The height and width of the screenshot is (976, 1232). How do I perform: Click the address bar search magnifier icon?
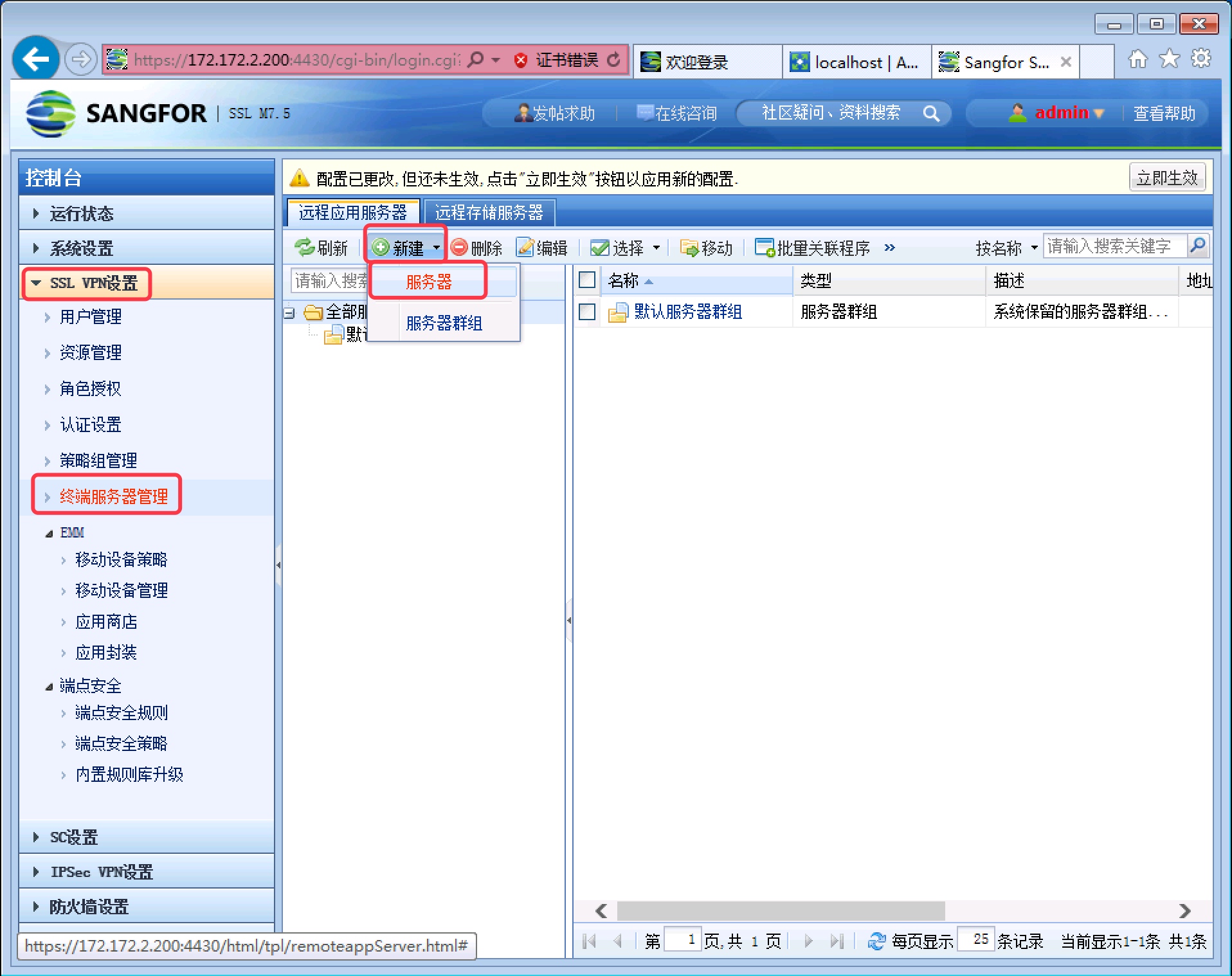(476, 60)
